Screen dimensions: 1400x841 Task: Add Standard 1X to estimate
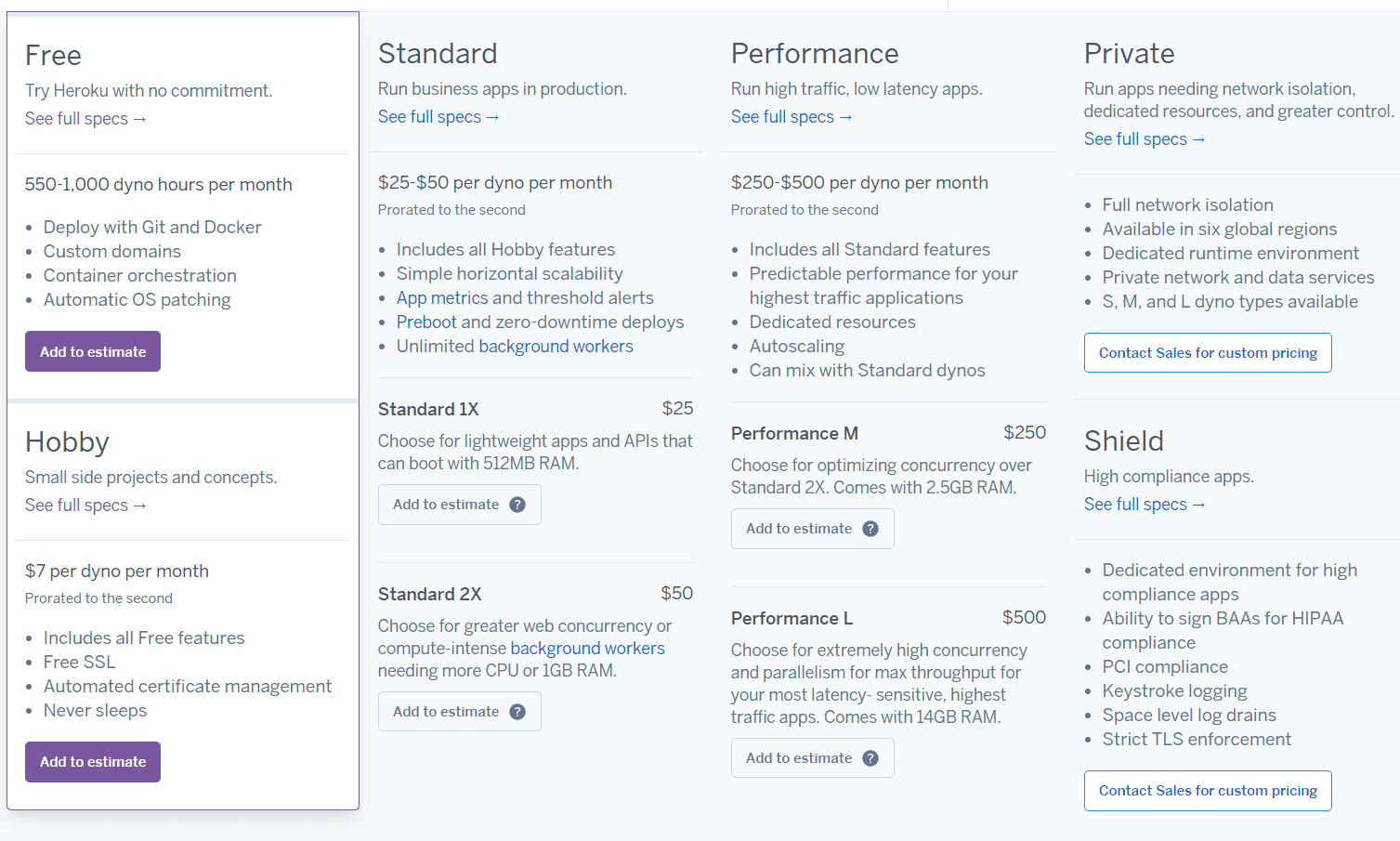point(446,505)
